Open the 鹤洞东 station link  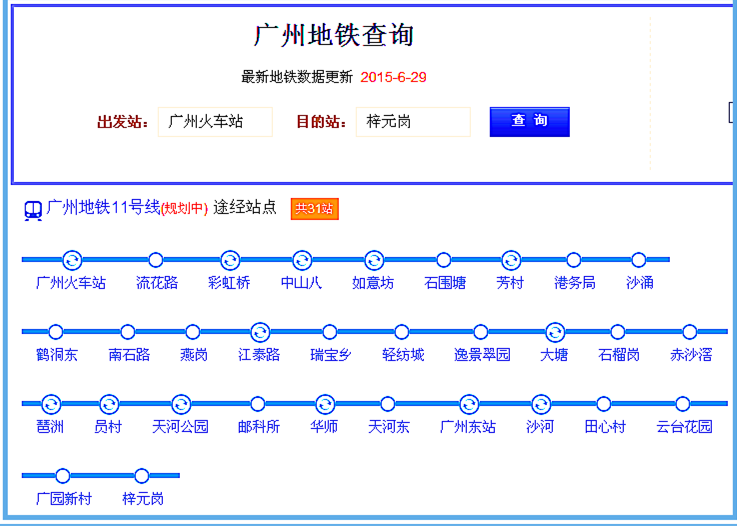pos(57,355)
